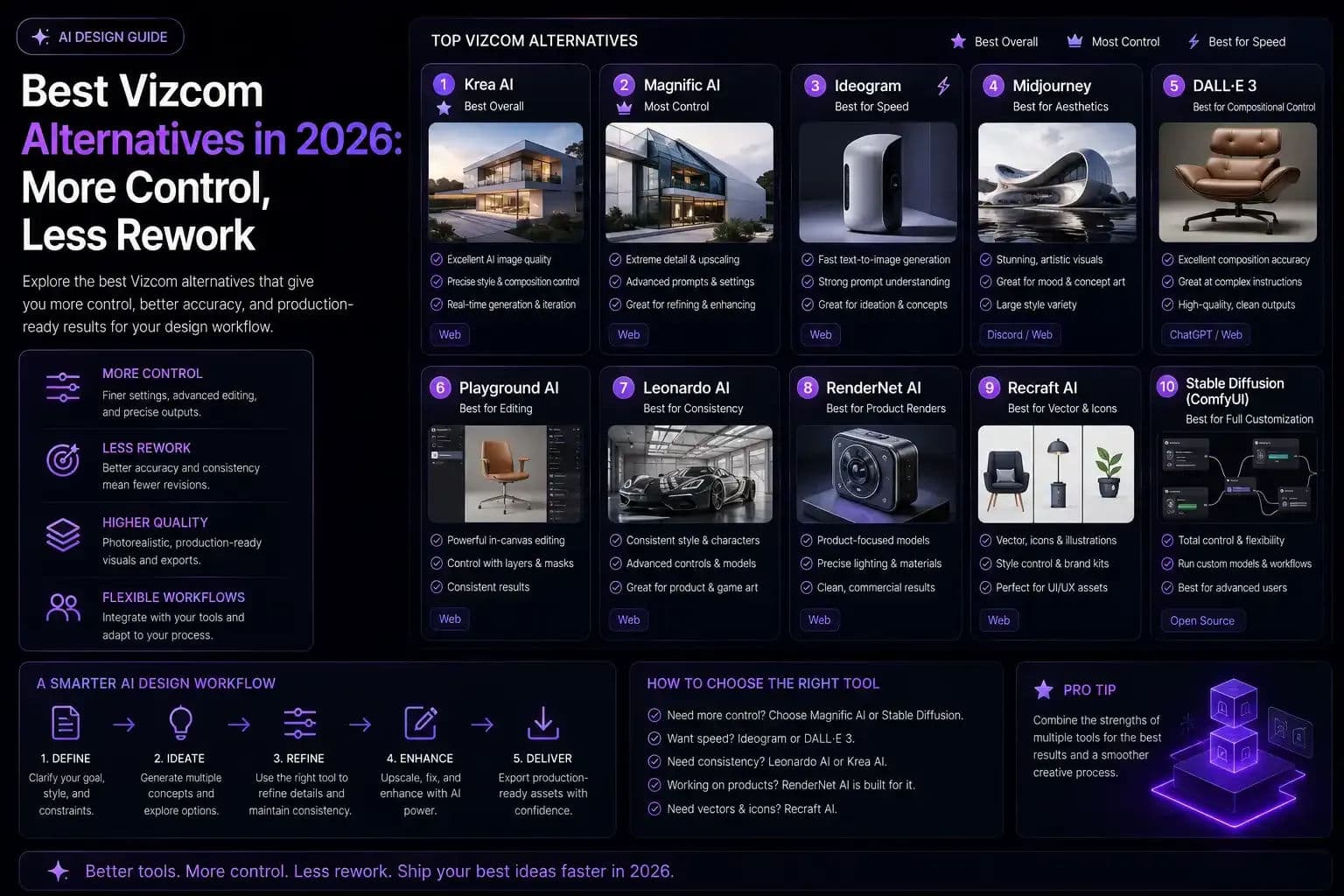Click the Ideate lightbulb icon
1344x896 pixels.
click(x=180, y=723)
